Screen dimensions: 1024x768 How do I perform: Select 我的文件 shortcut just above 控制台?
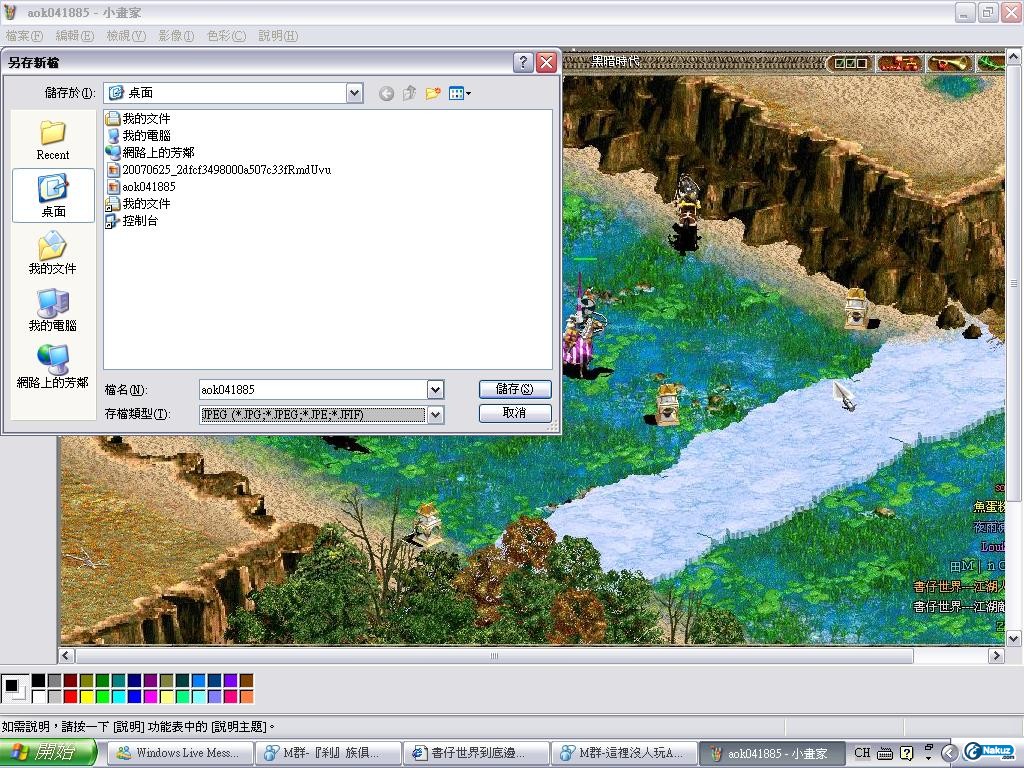(x=138, y=204)
